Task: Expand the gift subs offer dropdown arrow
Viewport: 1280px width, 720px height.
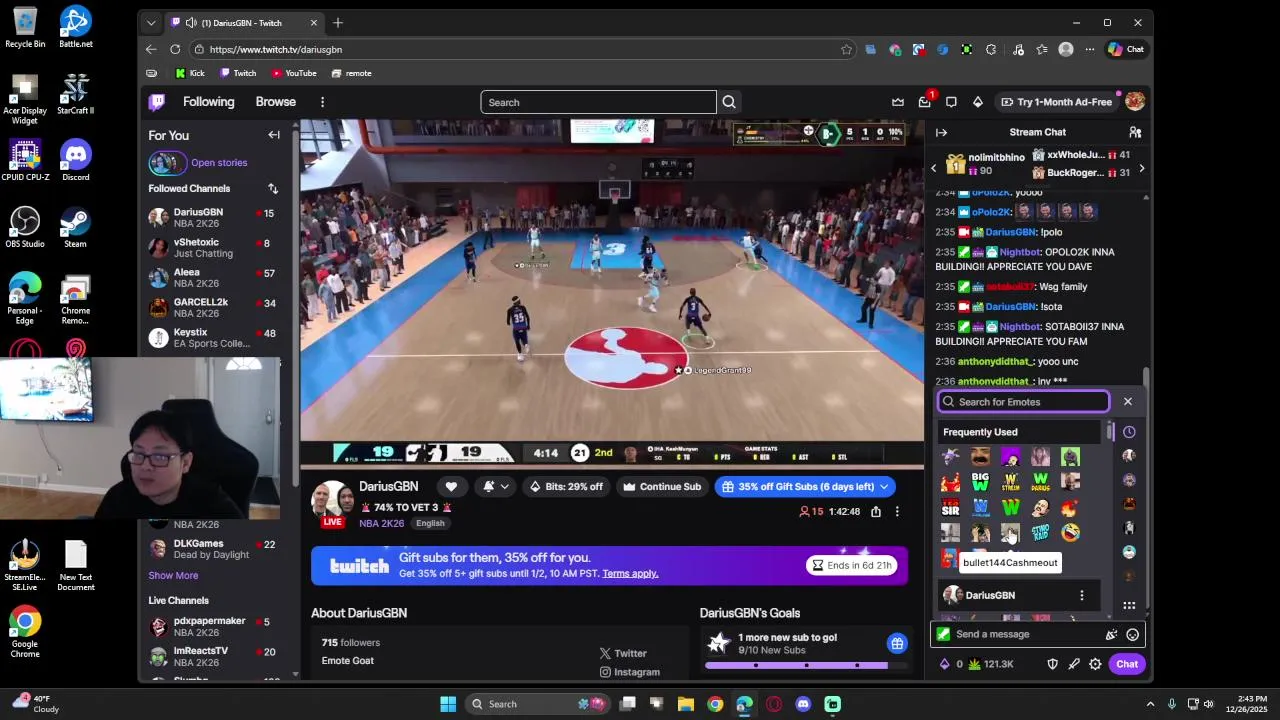Action: pyautogui.click(x=884, y=487)
